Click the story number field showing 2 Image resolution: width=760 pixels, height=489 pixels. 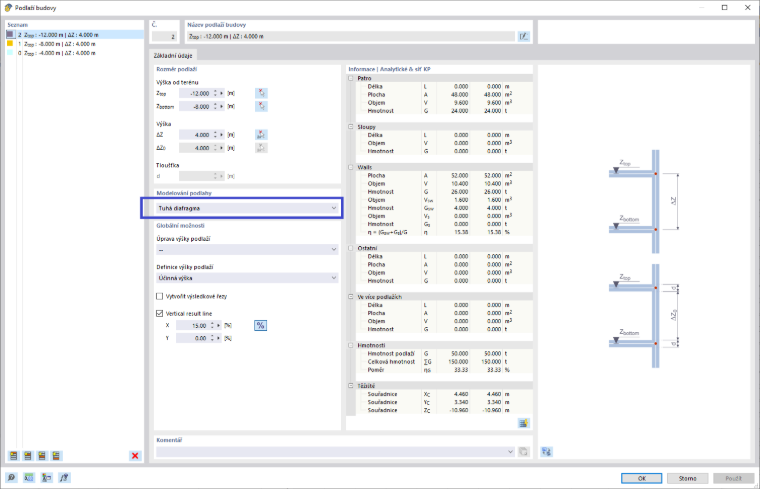(x=164, y=36)
